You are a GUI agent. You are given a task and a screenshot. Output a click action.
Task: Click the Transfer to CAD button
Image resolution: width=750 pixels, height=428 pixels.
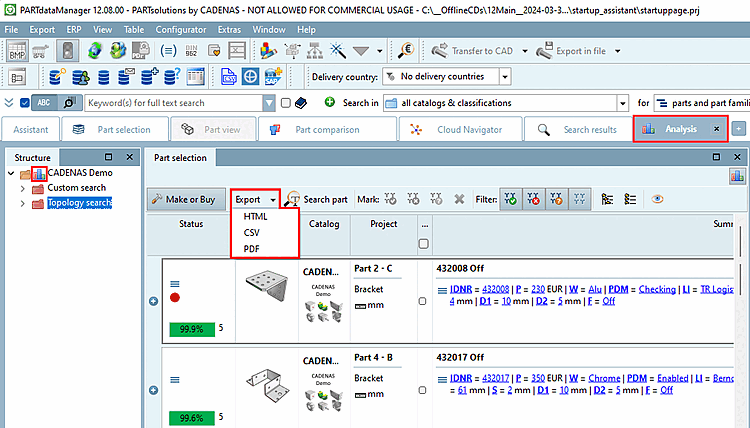(473, 51)
